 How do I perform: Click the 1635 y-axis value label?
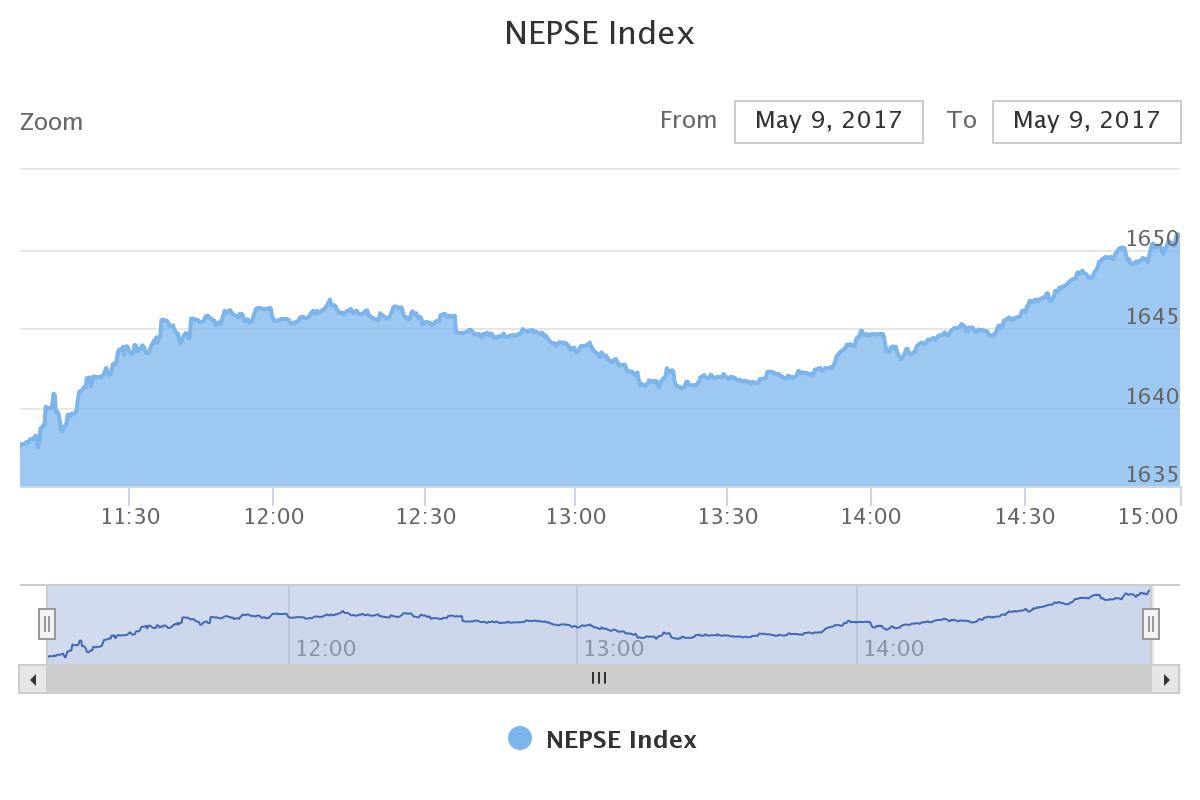1152,474
